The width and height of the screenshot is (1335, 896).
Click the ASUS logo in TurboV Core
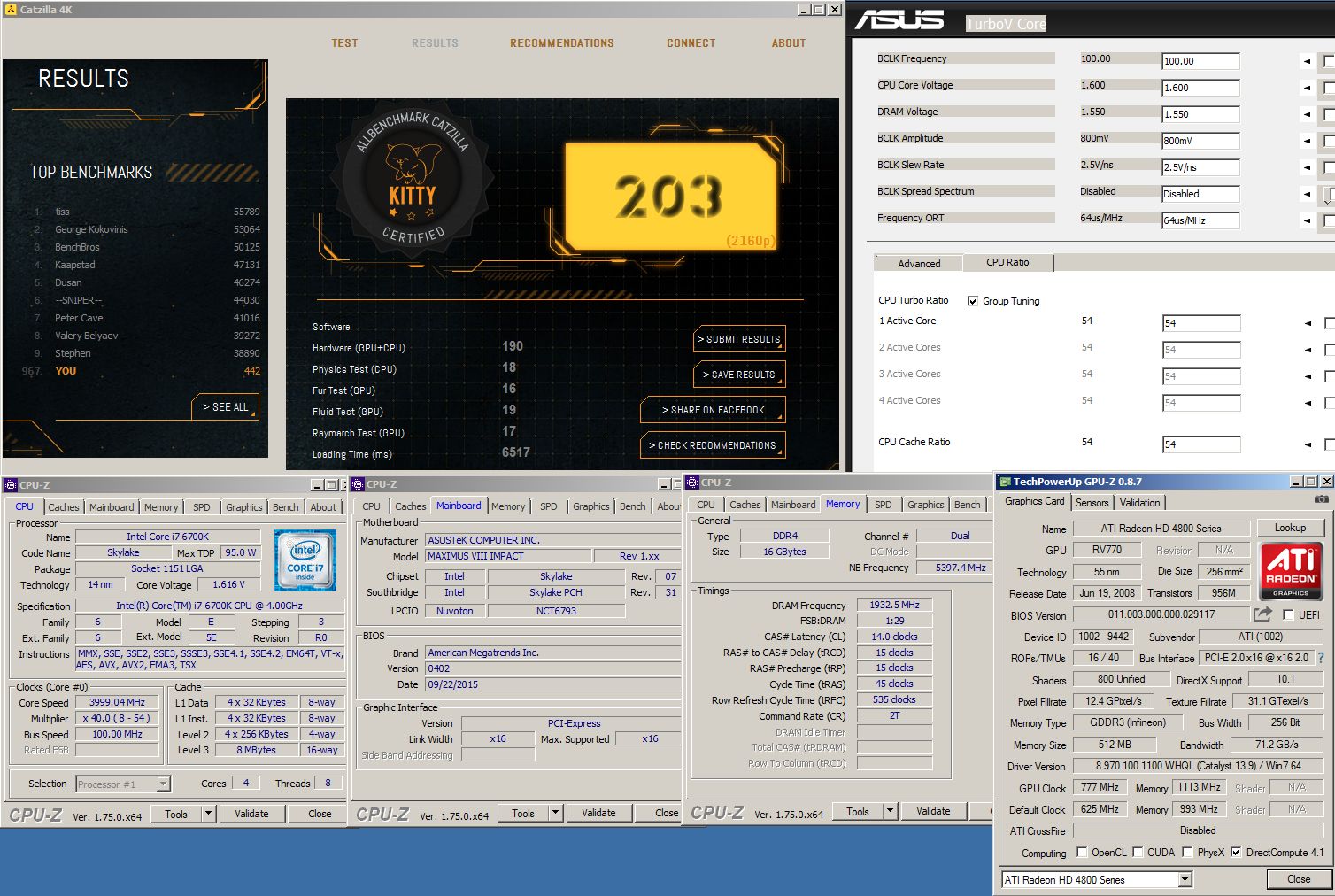[899, 19]
